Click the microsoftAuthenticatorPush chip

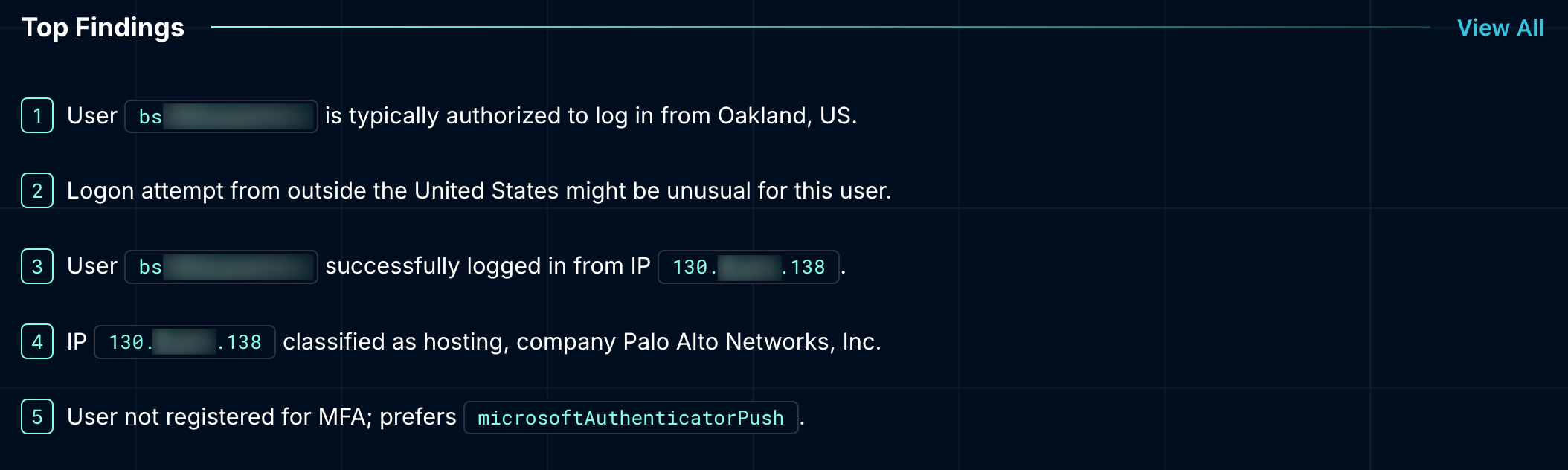[x=631, y=418]
